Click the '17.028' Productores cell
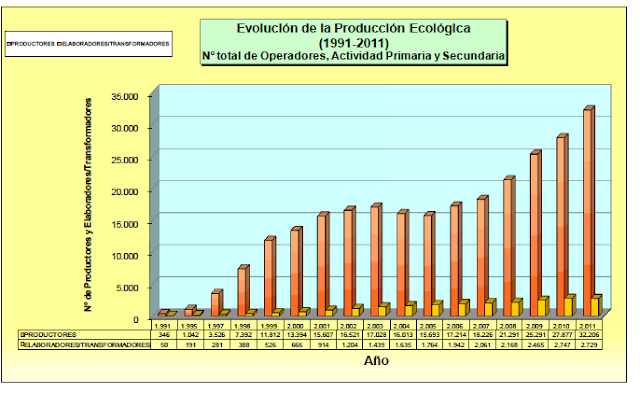The height and width of the screenshot is (393, 640). click(x=376, y=335)
